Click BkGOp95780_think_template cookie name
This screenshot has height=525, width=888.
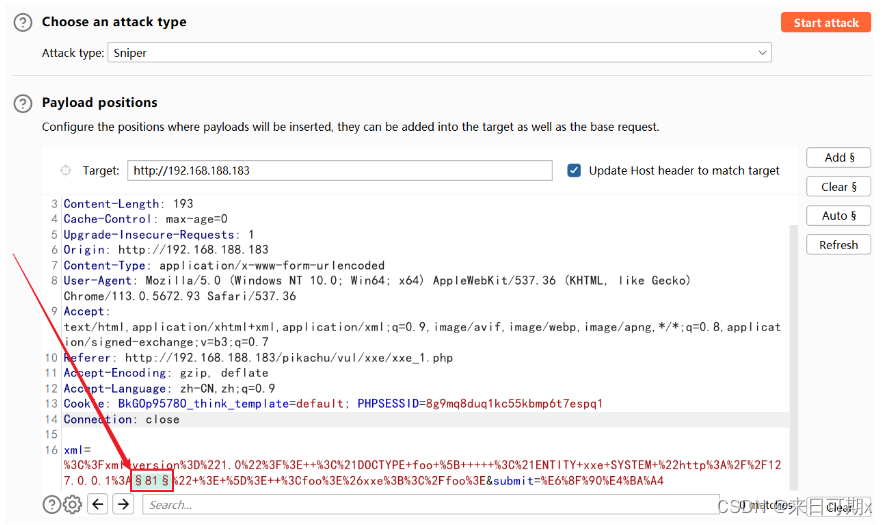pyautogui.click(x=203, y=404)
